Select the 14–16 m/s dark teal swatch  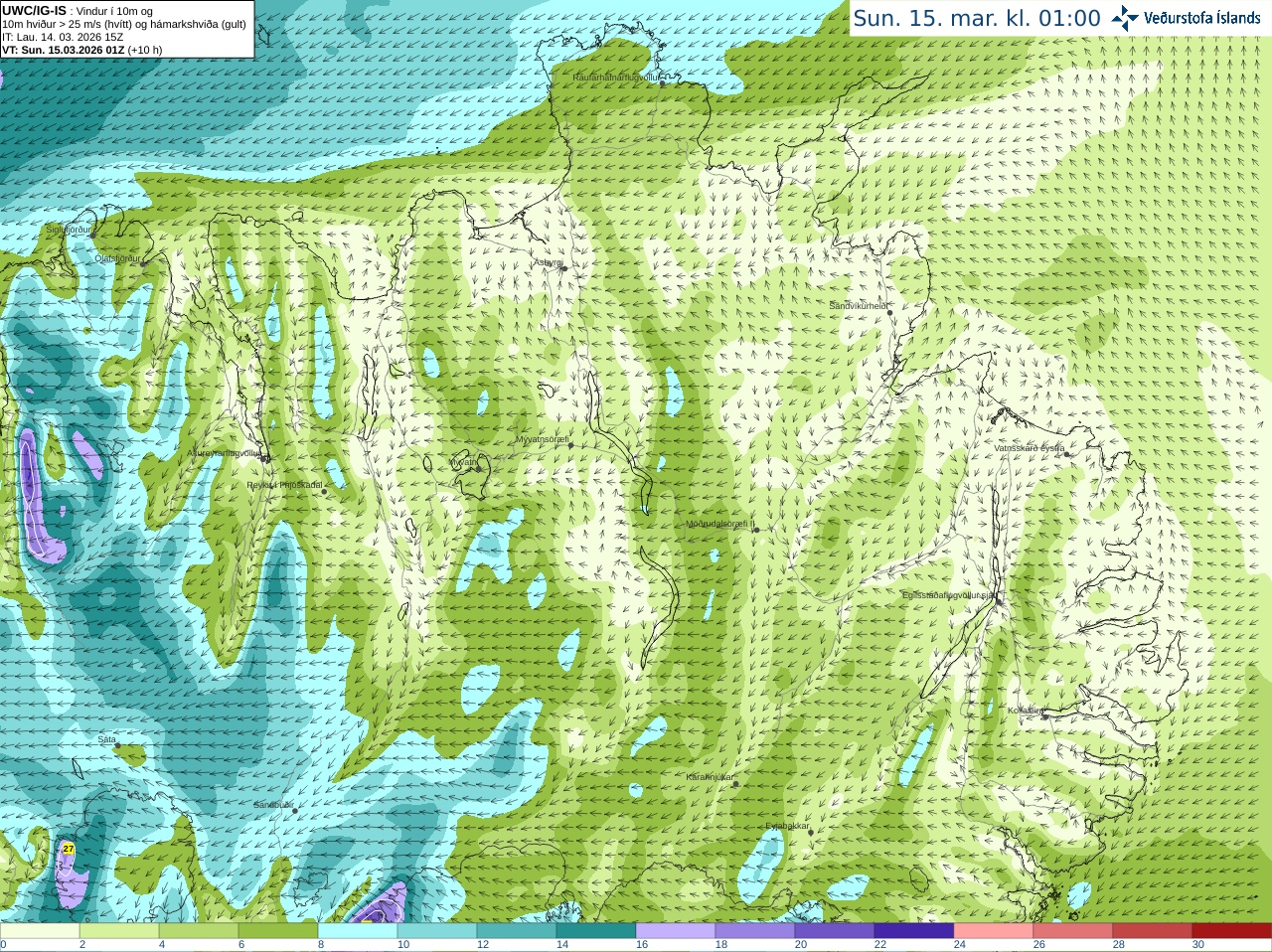pos(596,931)
